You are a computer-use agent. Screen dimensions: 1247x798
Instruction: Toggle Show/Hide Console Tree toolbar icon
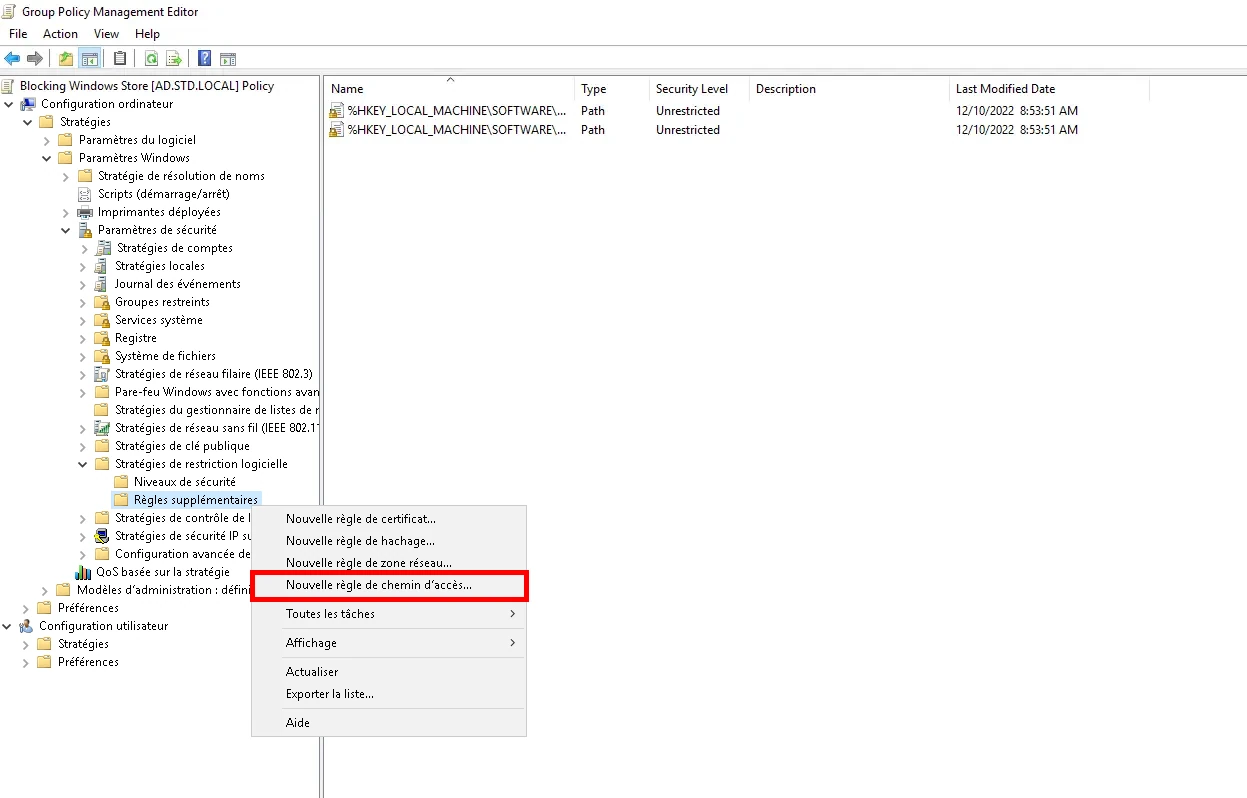click(90, 59)
